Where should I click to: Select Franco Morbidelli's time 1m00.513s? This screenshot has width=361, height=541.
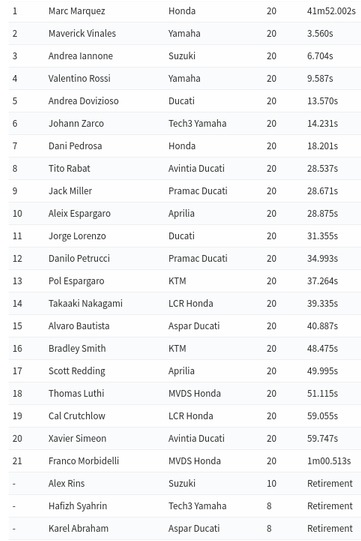tap(329, 461)
